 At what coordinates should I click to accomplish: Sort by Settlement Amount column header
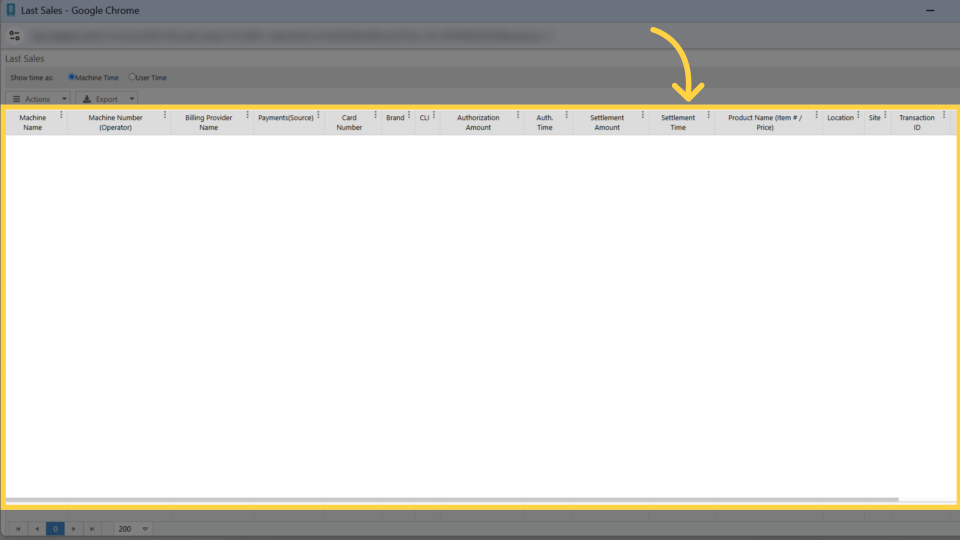(x=606, y=122)
